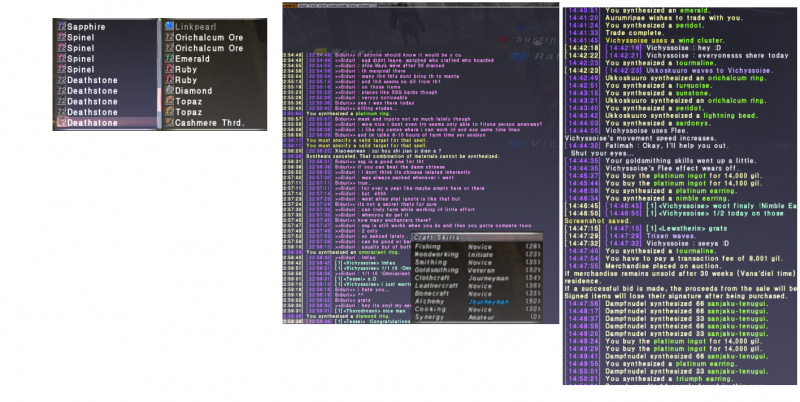Select the Cooking skill row
800x402 pixels.
[x=478, y=310]
